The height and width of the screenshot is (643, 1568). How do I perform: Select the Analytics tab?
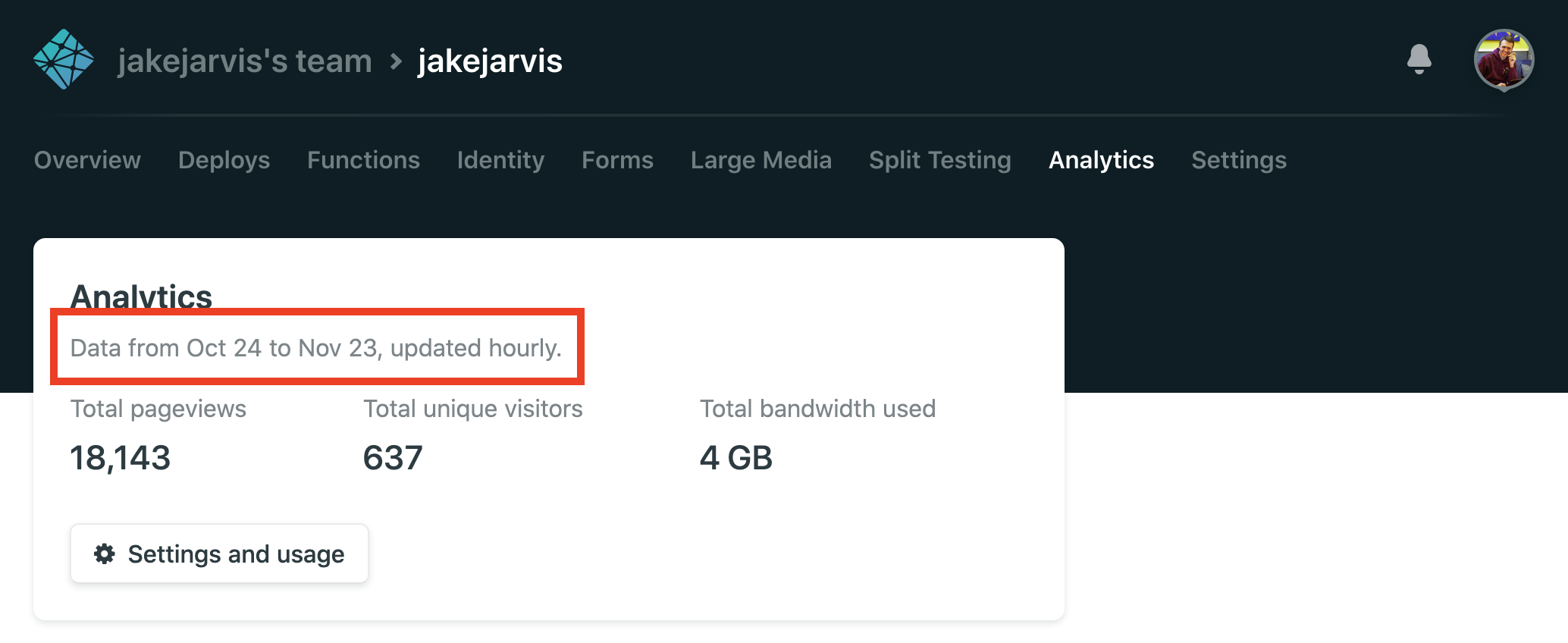[x=1101, y=161]
